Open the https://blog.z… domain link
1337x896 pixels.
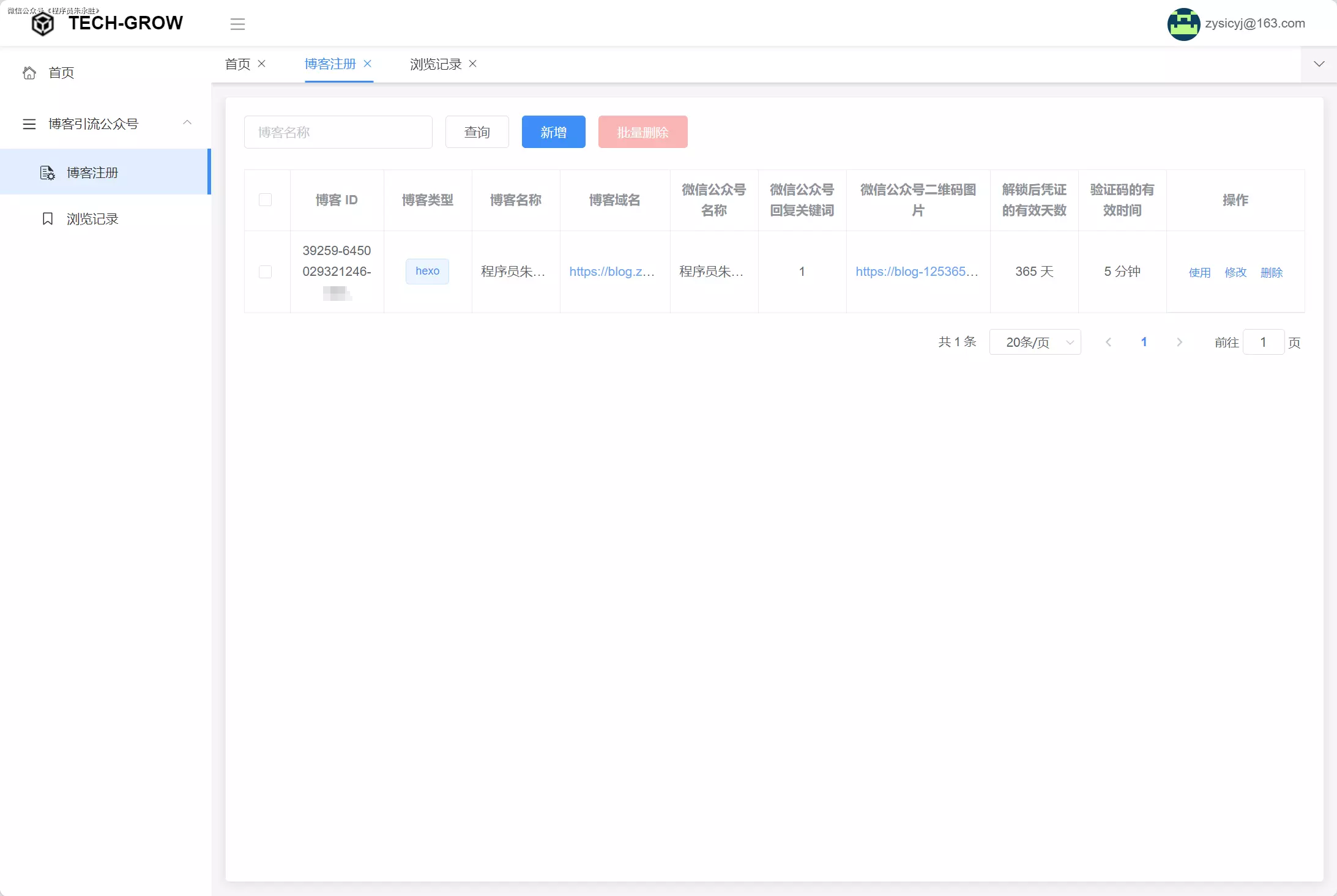612,272
